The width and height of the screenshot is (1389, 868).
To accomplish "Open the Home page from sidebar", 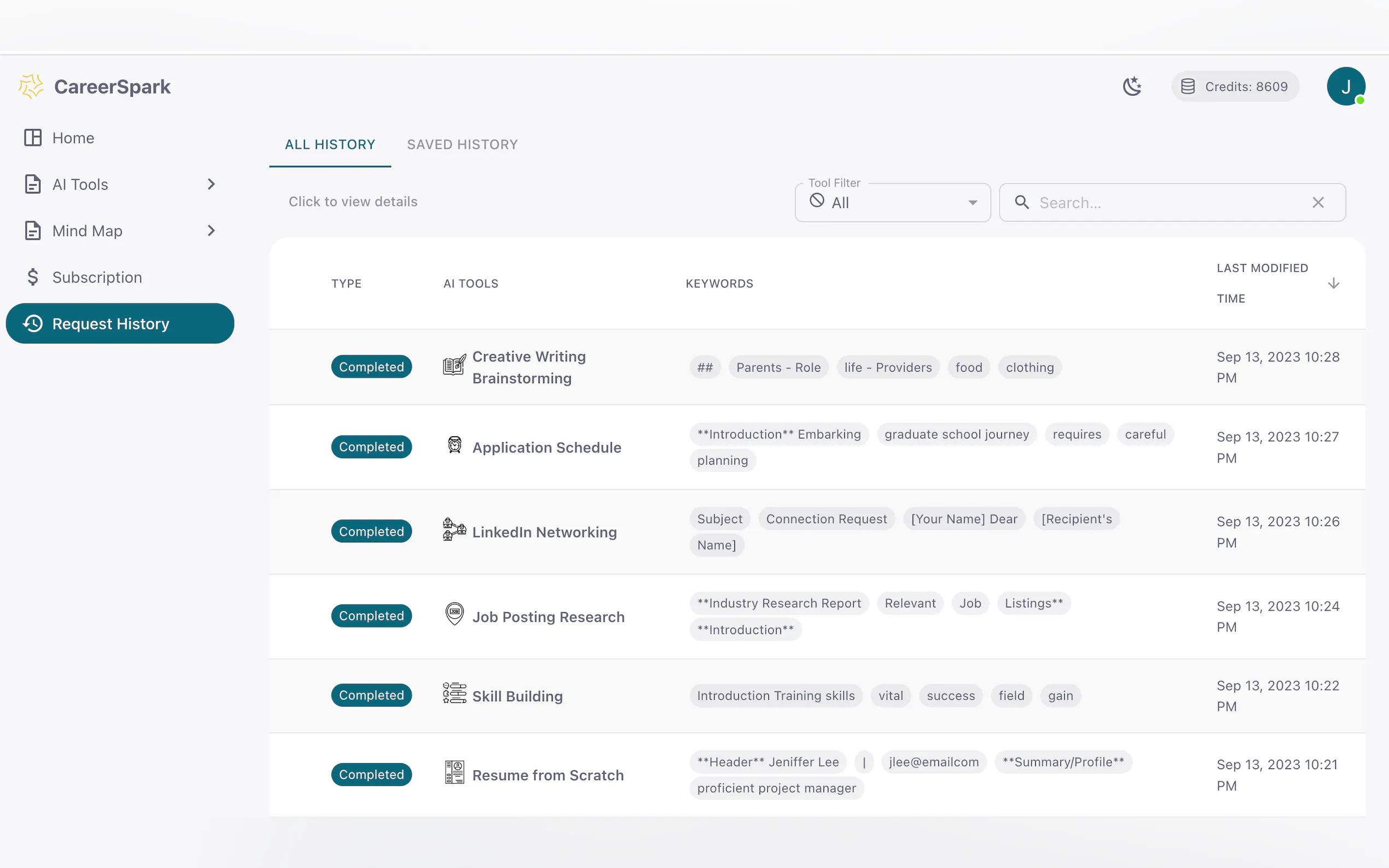I will 73,138.
